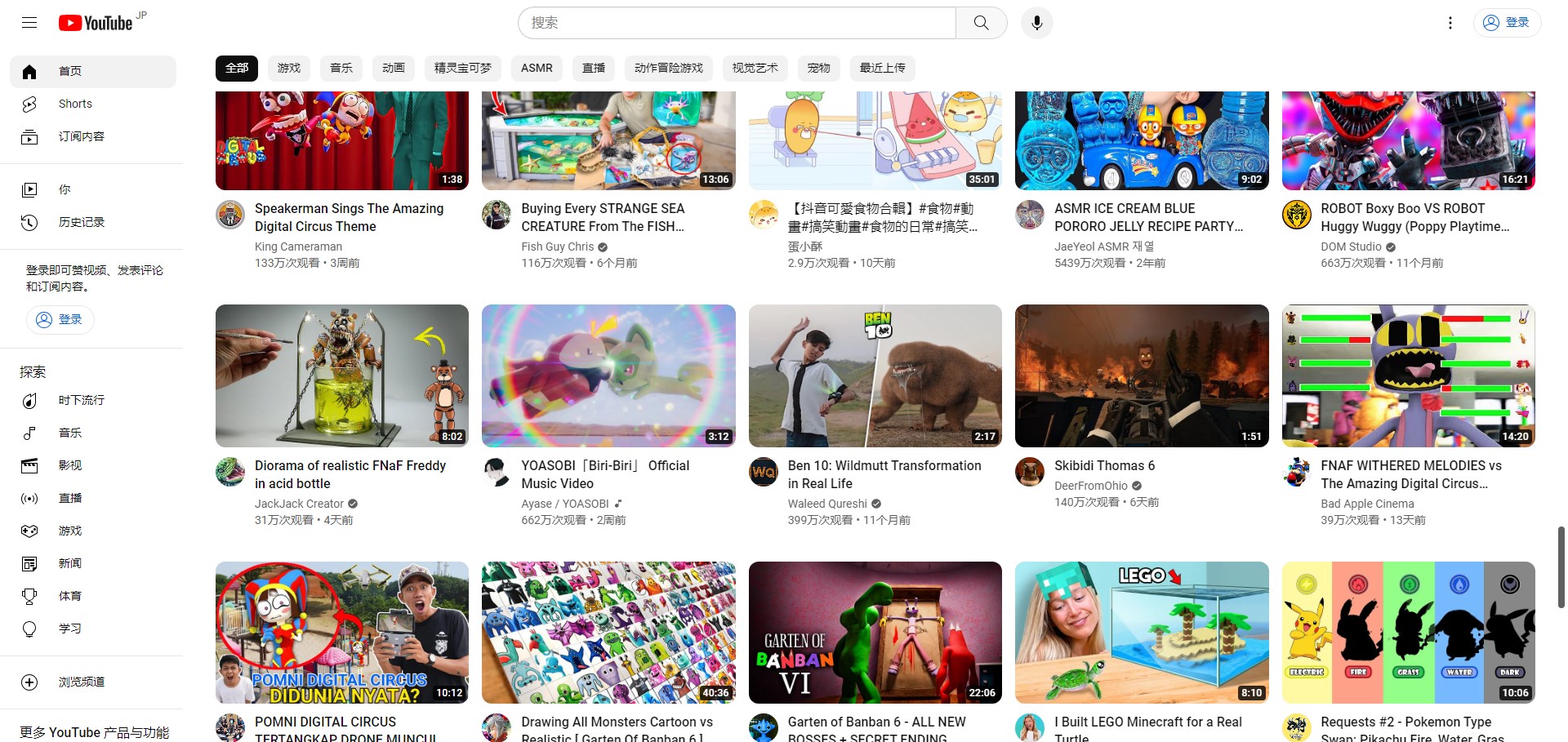
Task: Start voice search with microphone icon
Action: (1036, 23)
